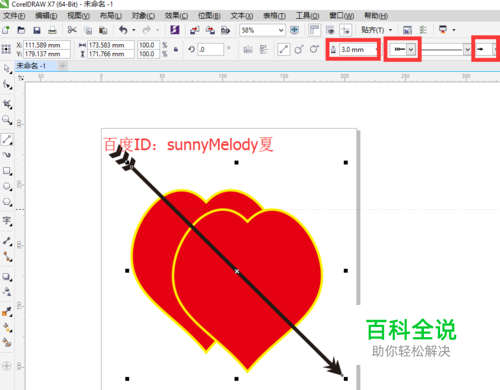The image size is (500, 390).
Task: Toggle show guidelines button
Action: tap(346, 30)
